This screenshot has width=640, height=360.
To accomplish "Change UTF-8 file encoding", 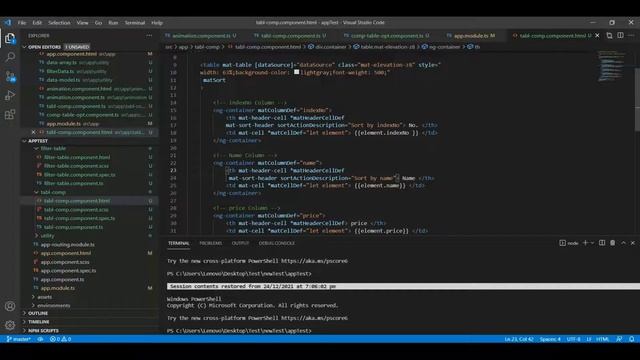I will (573, 339).
